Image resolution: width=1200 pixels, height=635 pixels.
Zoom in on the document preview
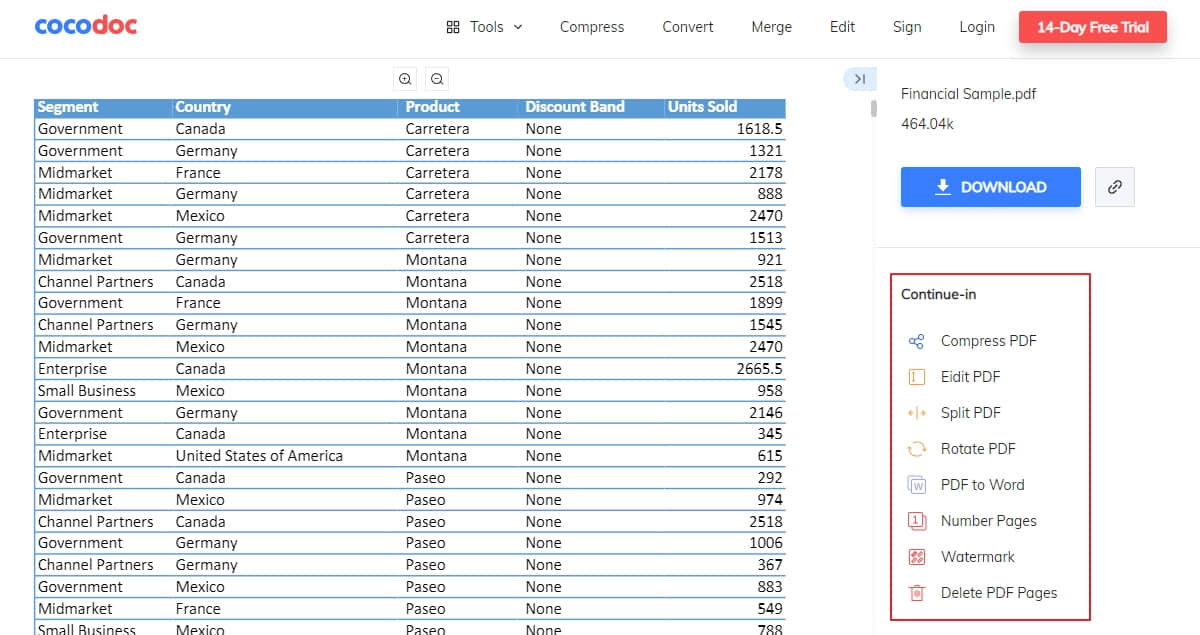[405, 78]
